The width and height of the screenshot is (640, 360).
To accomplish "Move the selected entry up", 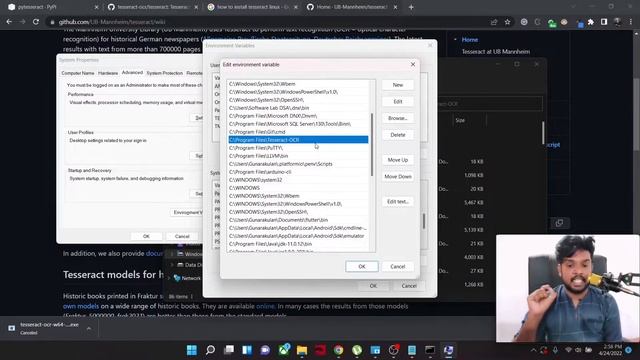I will (398, 160).
